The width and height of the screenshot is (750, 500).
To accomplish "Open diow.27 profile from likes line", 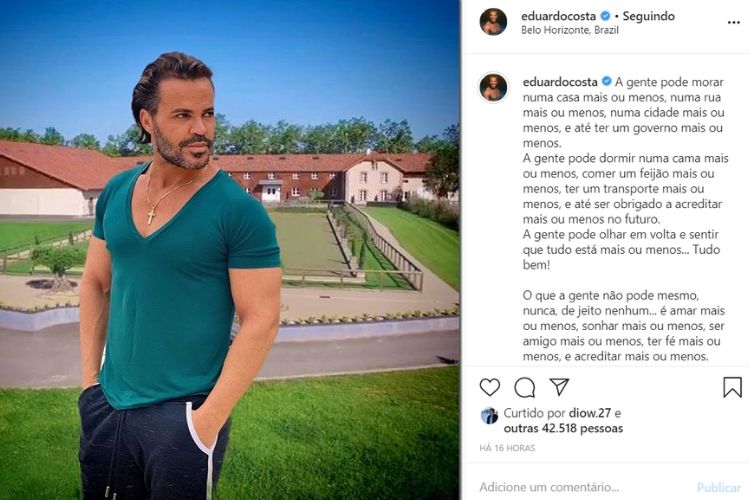I will pos(590,413).
